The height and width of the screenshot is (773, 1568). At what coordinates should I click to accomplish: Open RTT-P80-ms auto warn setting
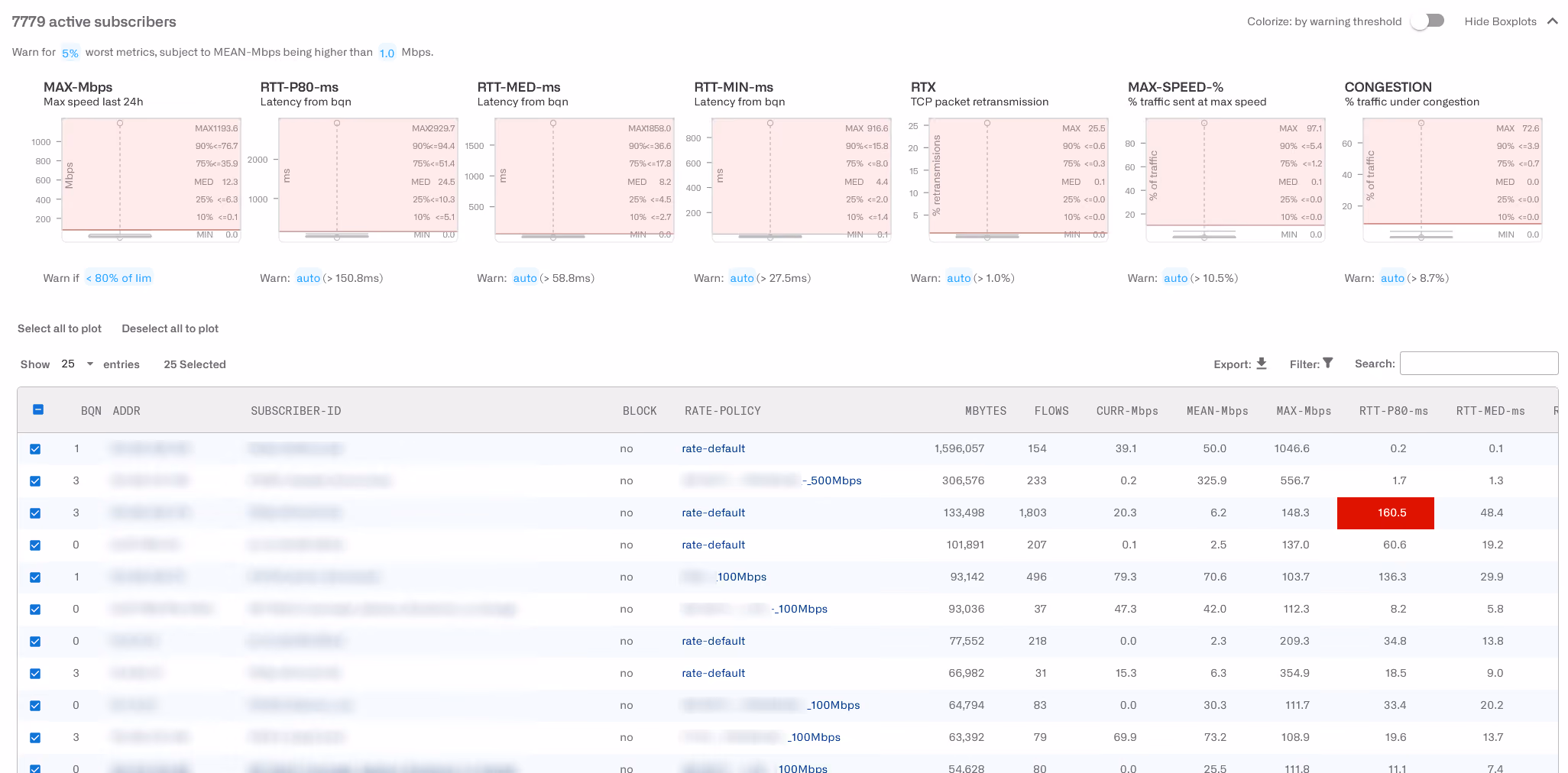[308, 278]
